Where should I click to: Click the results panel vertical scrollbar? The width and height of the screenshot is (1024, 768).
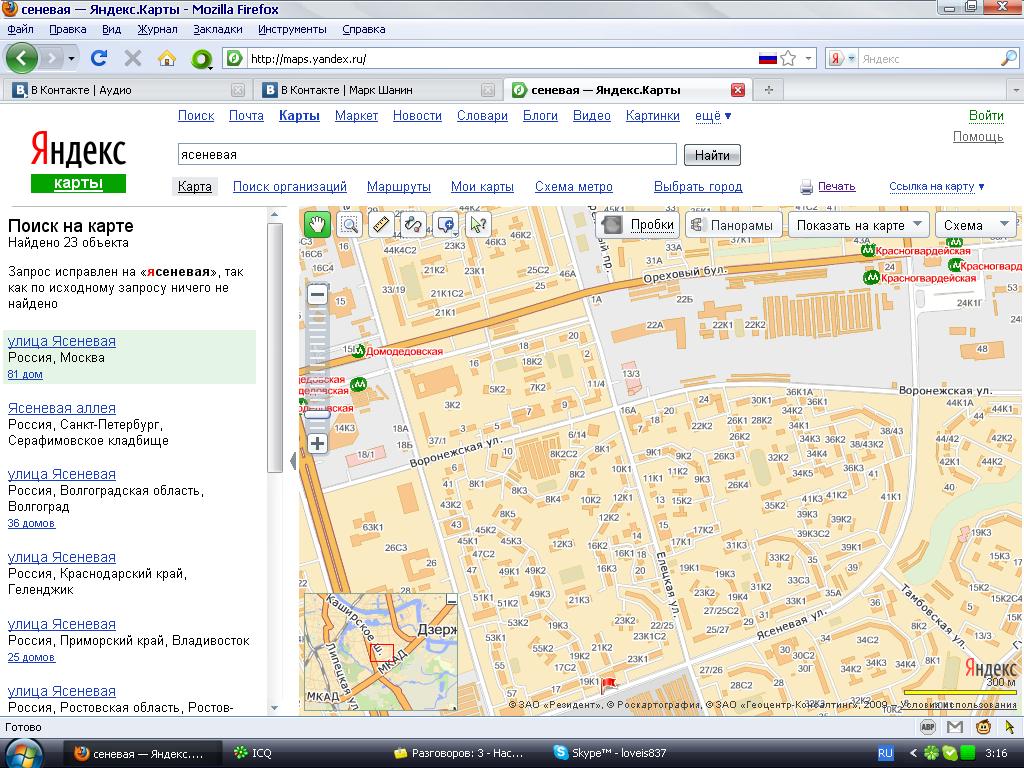(x=274, y=347)
